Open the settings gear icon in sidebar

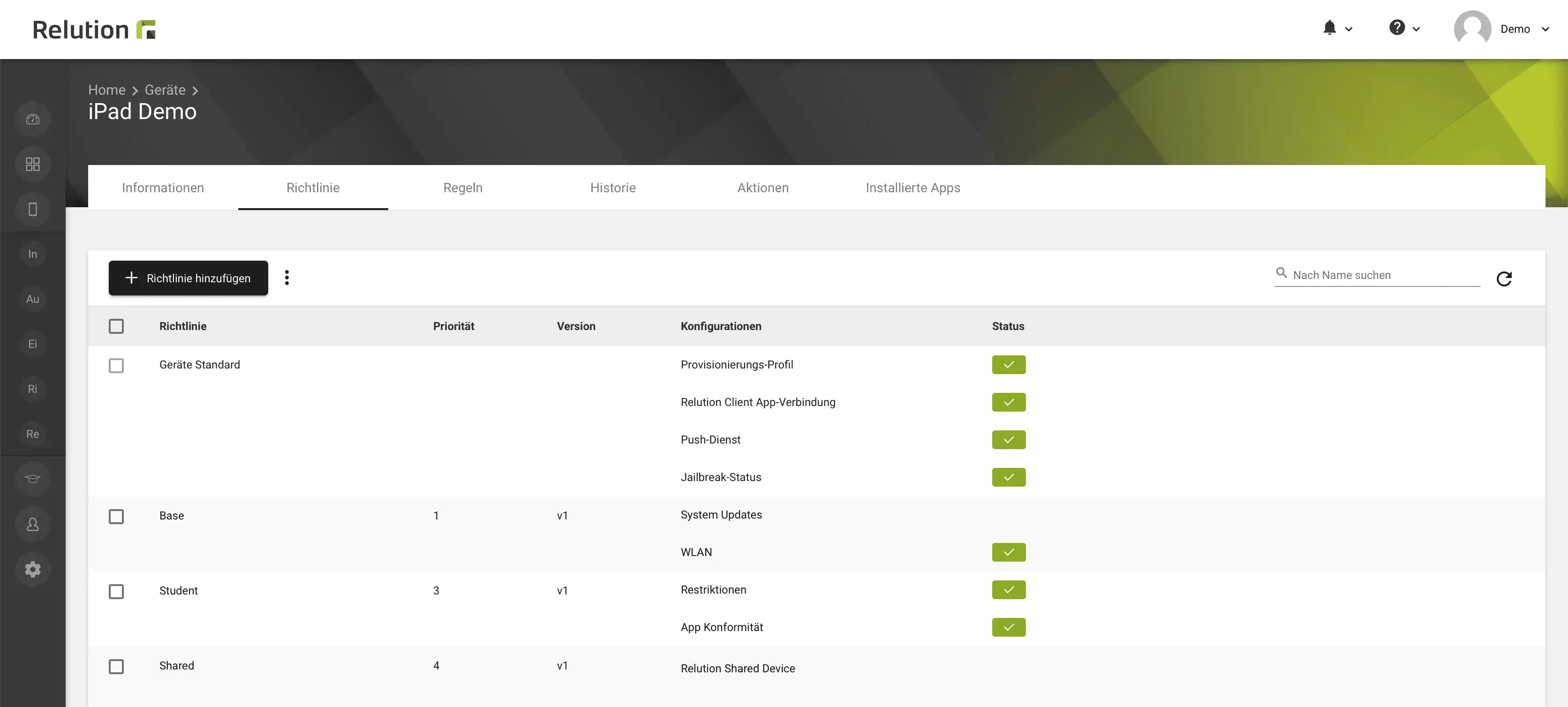click(x=33, y=570)
